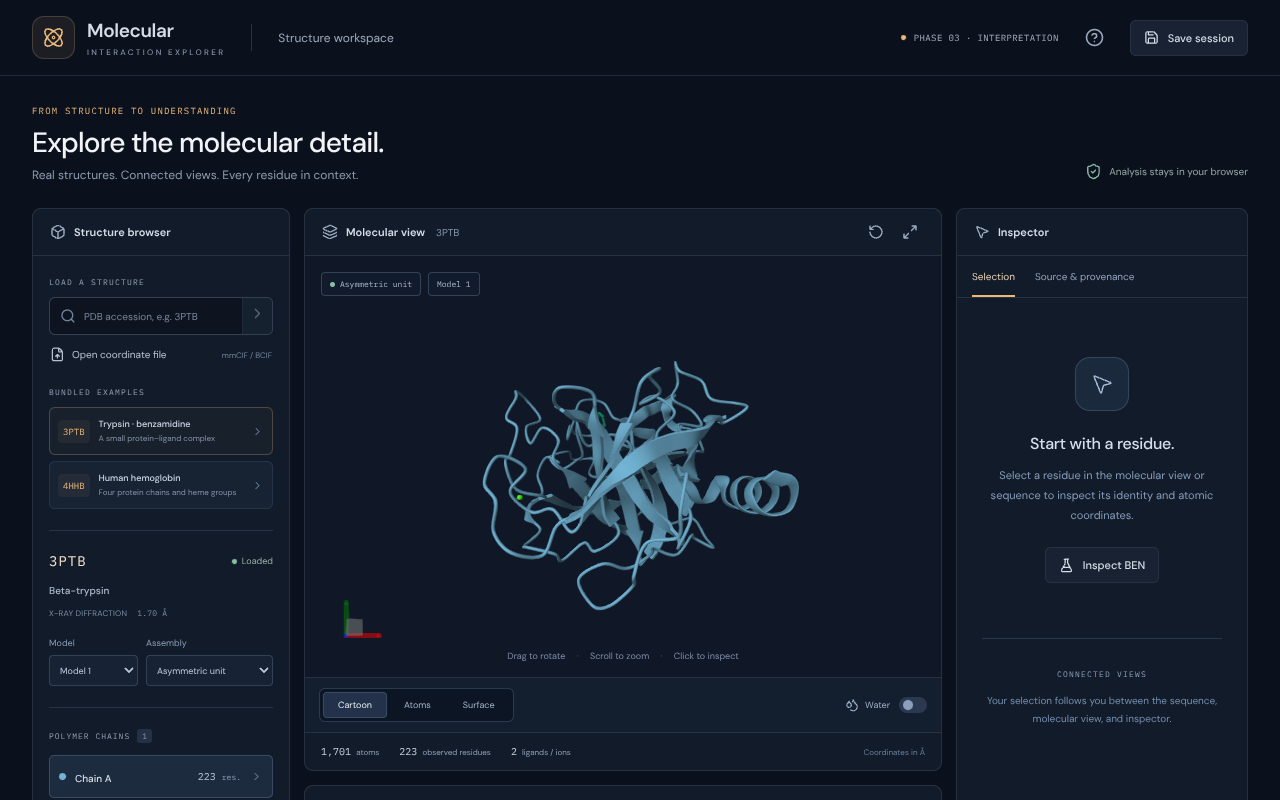Select Cartoon representation mode

pyautogui.click(x=355, y=705)
